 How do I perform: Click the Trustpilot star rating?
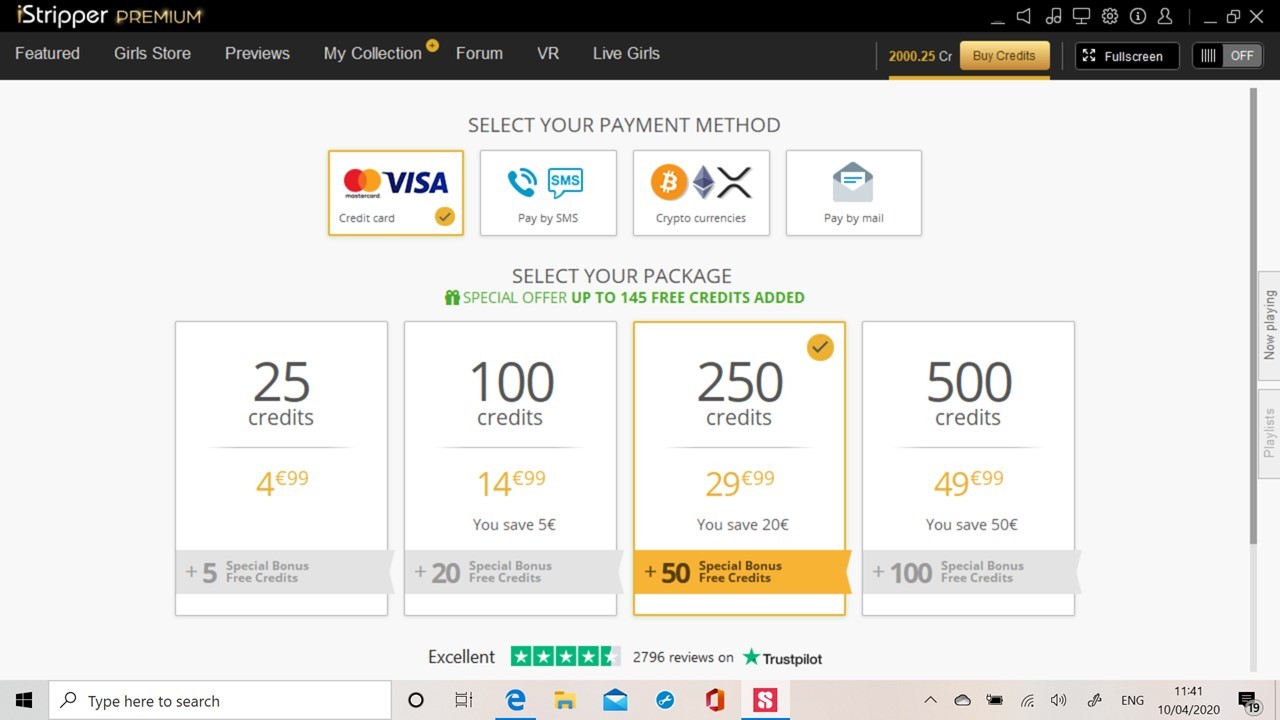(x=565, y=656)
